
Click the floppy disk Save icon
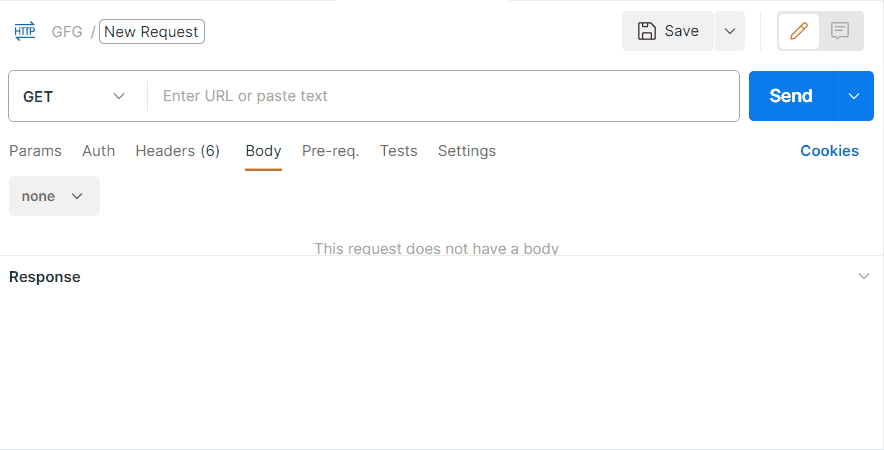(x=647, y=31)
